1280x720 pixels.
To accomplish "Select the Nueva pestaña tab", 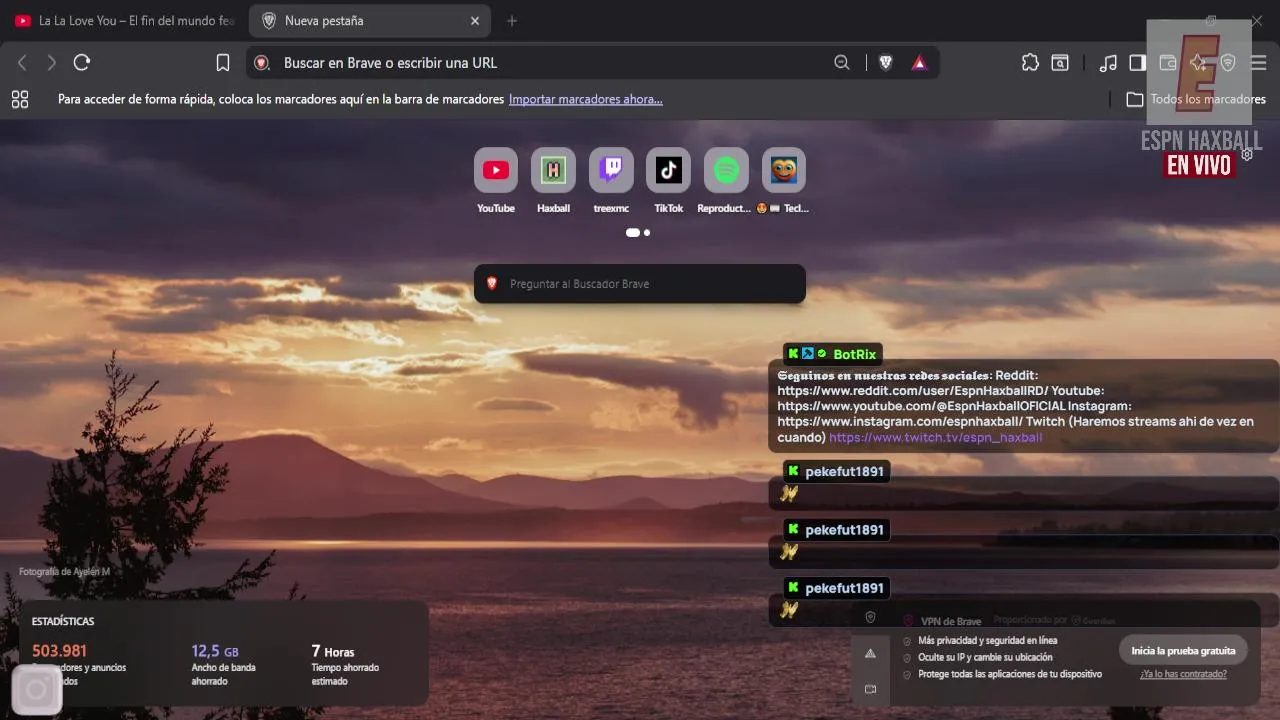I will coord(367,21).
